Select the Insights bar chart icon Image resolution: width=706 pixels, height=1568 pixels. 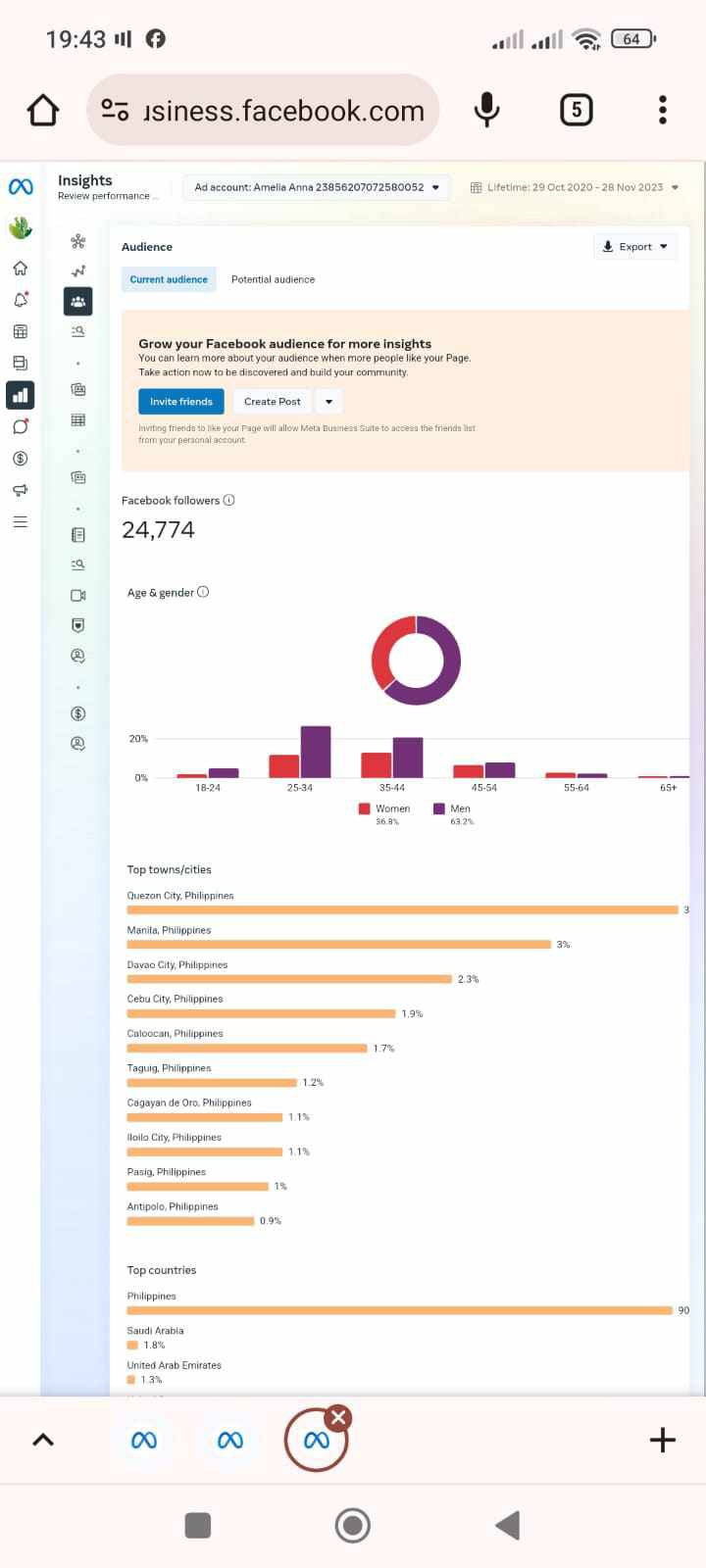20,395
